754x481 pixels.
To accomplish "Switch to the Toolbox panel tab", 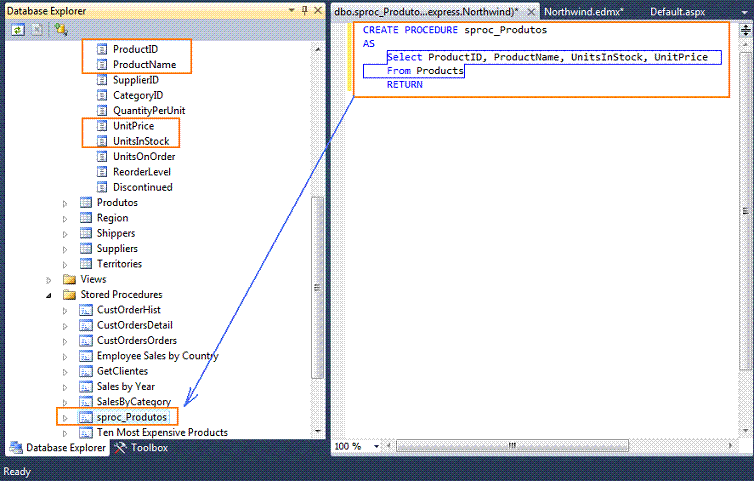I will click(142, 448).
